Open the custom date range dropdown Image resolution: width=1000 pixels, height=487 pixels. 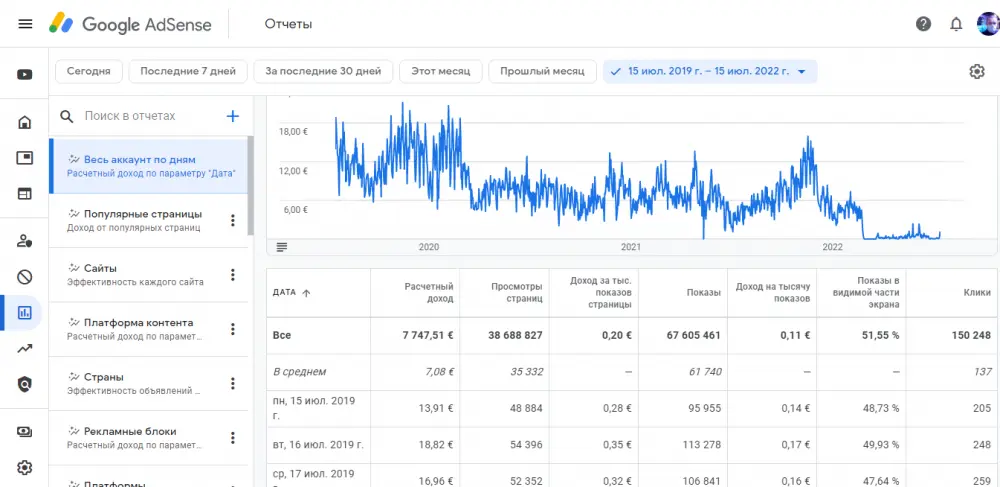[710, 71]
